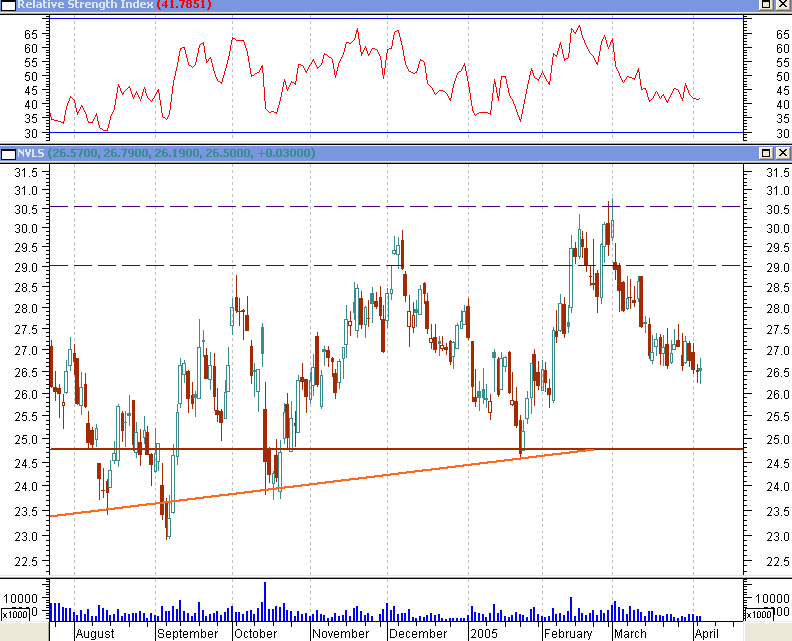Viewport: 792px width, 641px height.
Task: Click the November label on date axis
Action: [x=340, y=633]
